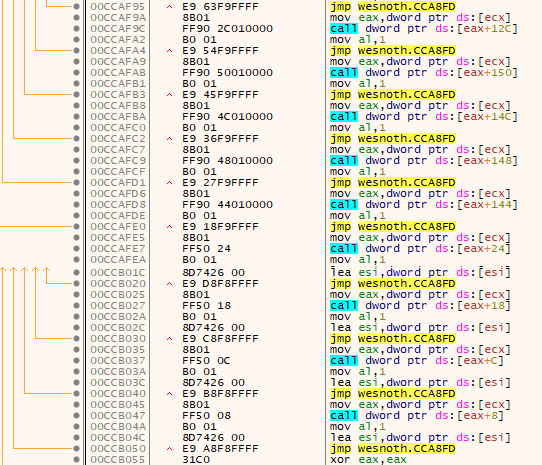Image resolution: width=542 pixels, height=465 pixels.
Task: Click mov eax,dword ptr at 00CCB045
Action: pos(420,404)
